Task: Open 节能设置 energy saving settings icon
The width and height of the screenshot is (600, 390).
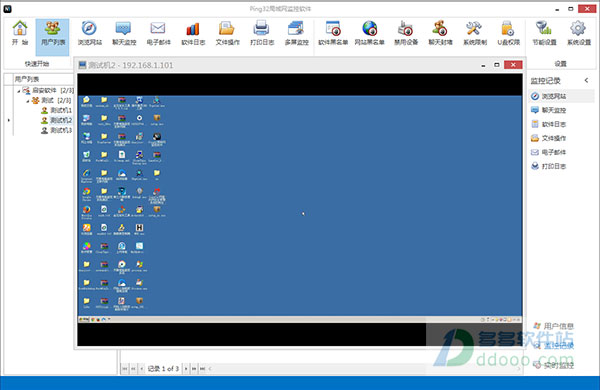Action: tap(544, 33)
